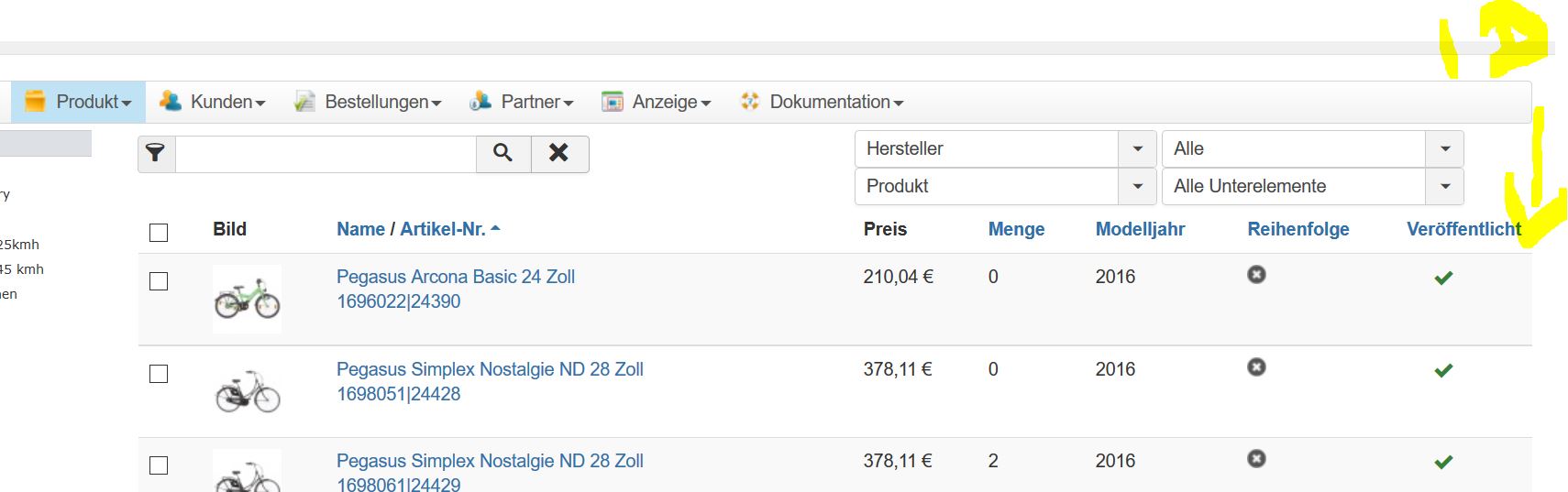Sort the table by Modelljahr column

pos(1140,229)
